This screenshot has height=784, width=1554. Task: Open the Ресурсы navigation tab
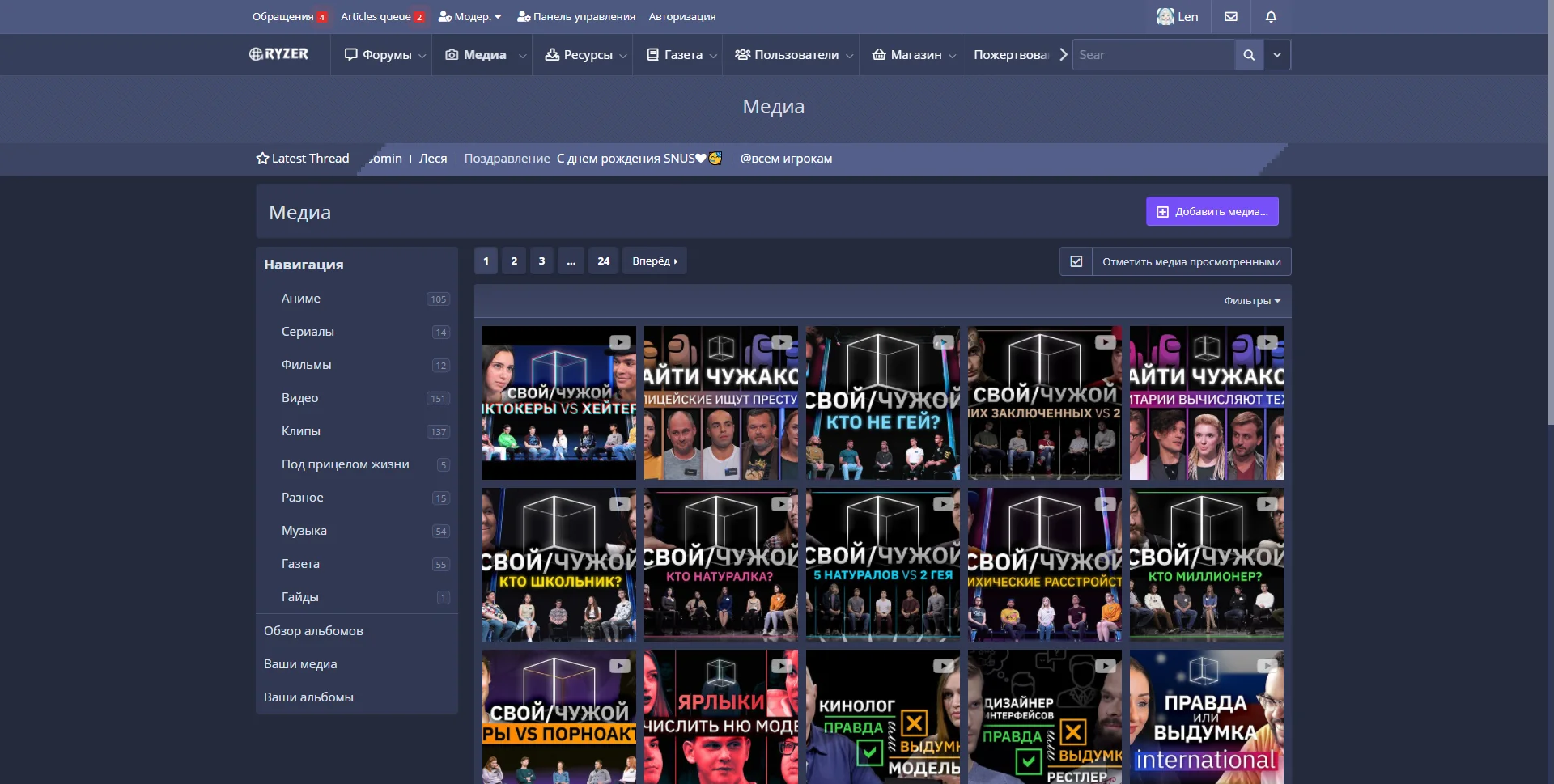point(579,55)
